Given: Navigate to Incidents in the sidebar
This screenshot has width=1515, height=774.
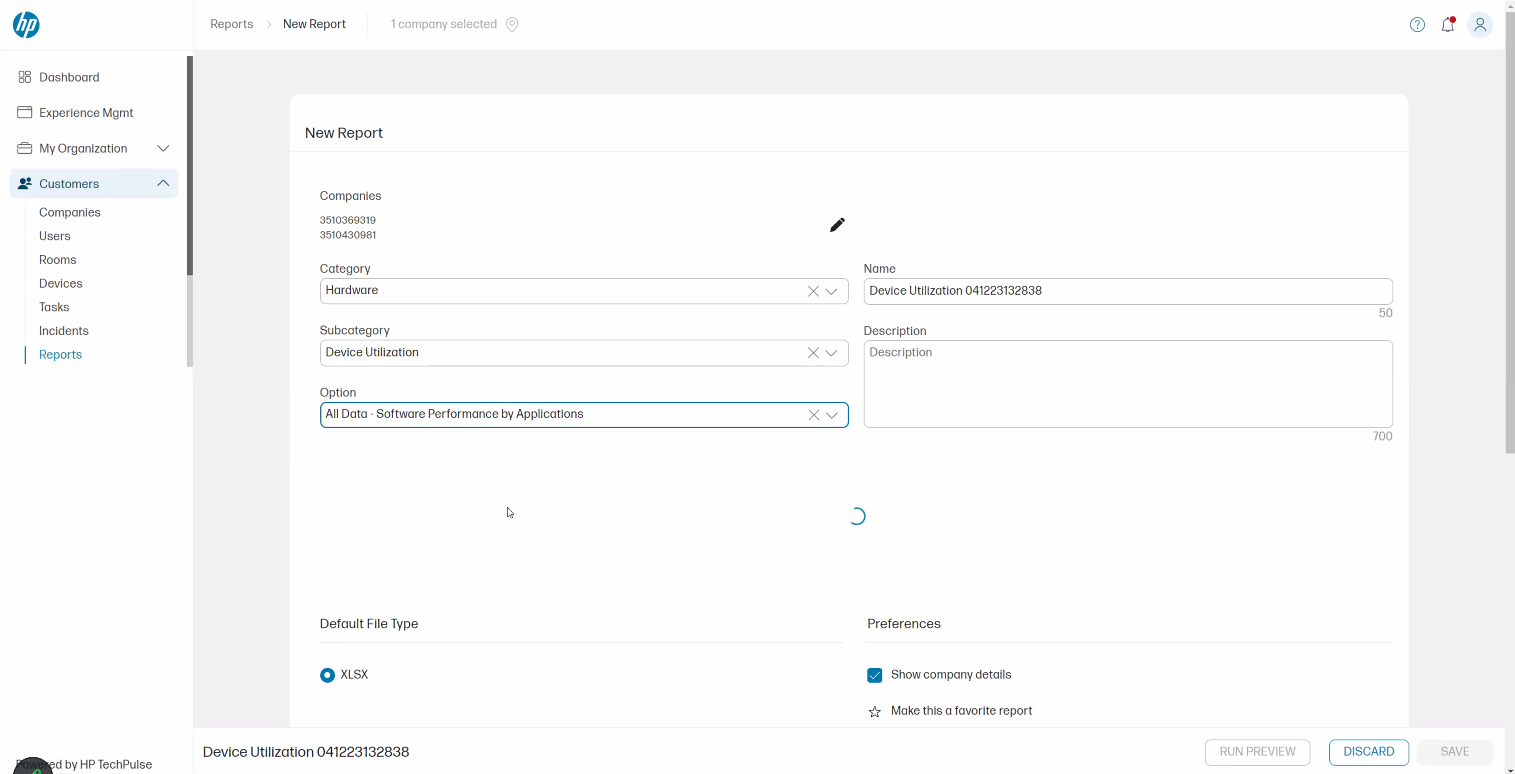Looking at the screenshot, I should click(63, 330).
